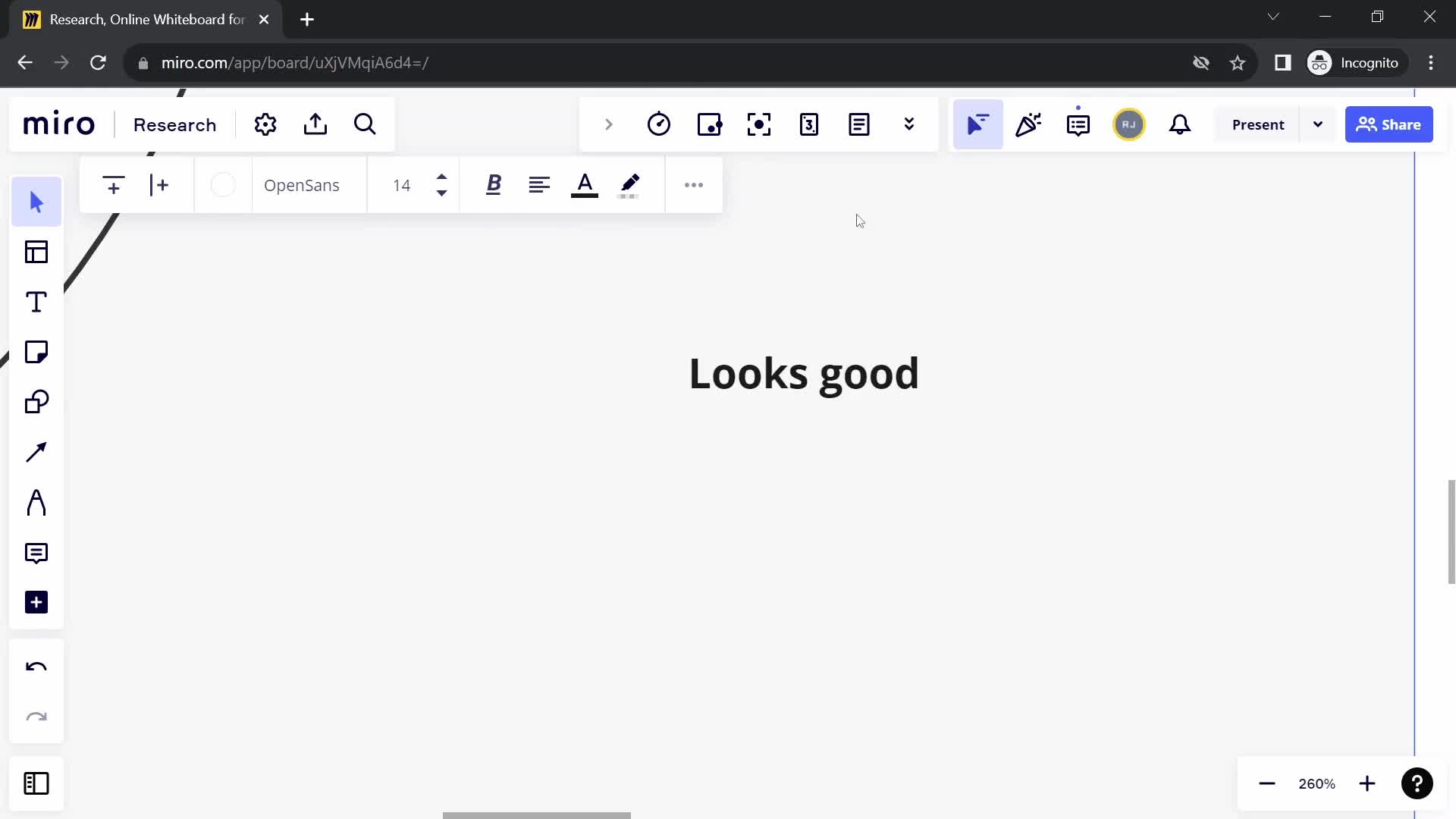This screenshot has width=1456, height=819.
Task: Click the zoom level display input
Action: 1318,784
